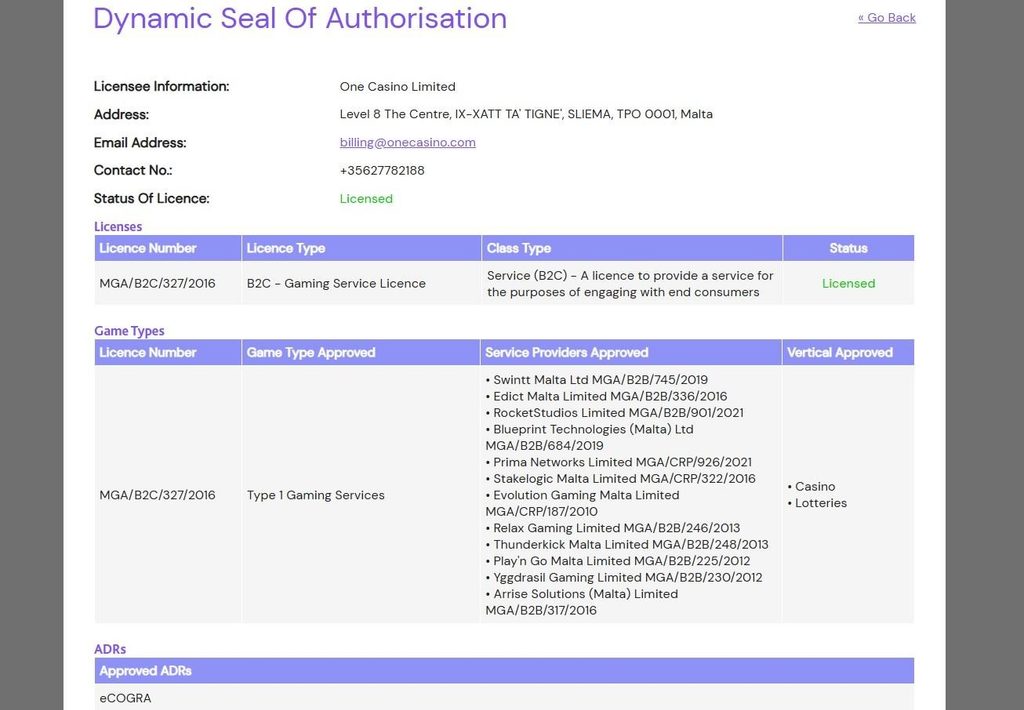Click the Licence Type column header
Image resolution: width=1024 pixels, height=710 pixels.
pos(361,248)
